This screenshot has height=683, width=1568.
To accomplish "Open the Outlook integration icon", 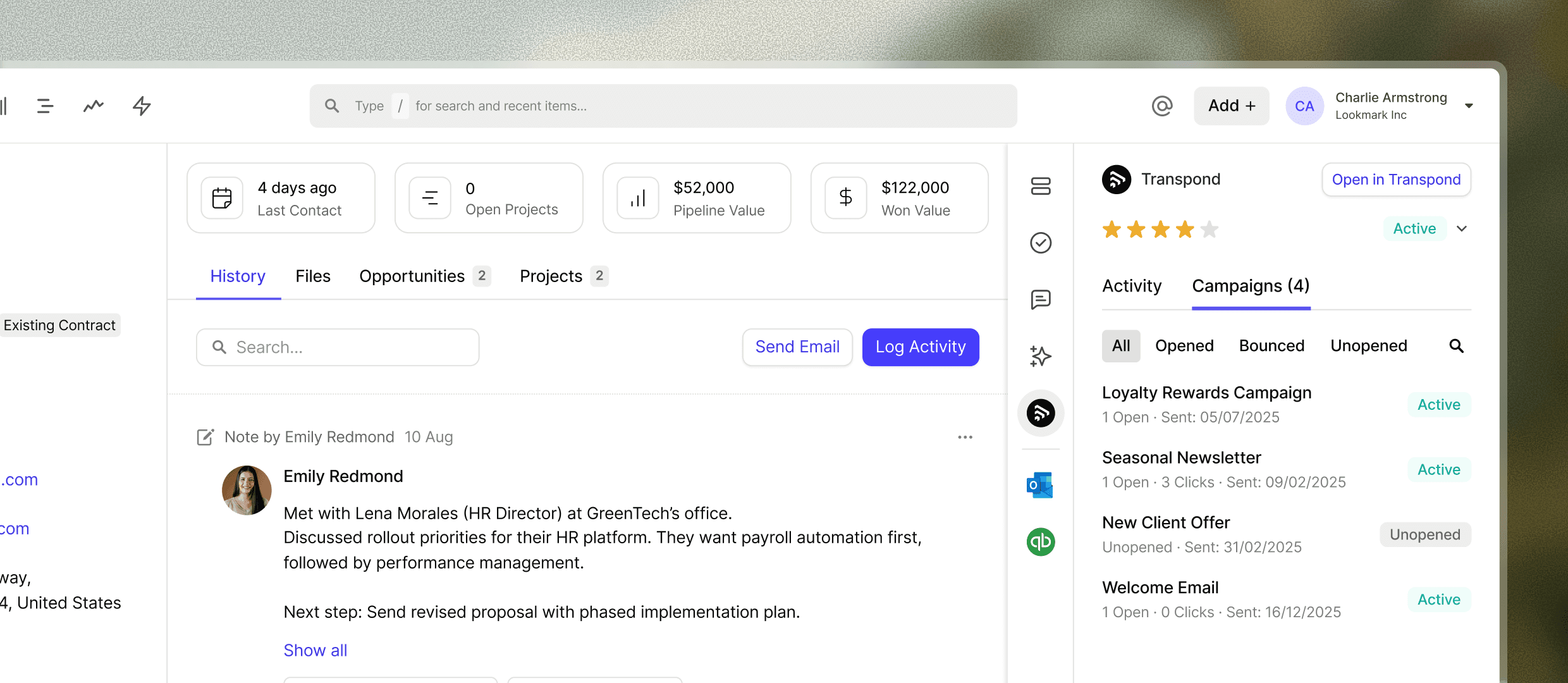I will 1040,484.
